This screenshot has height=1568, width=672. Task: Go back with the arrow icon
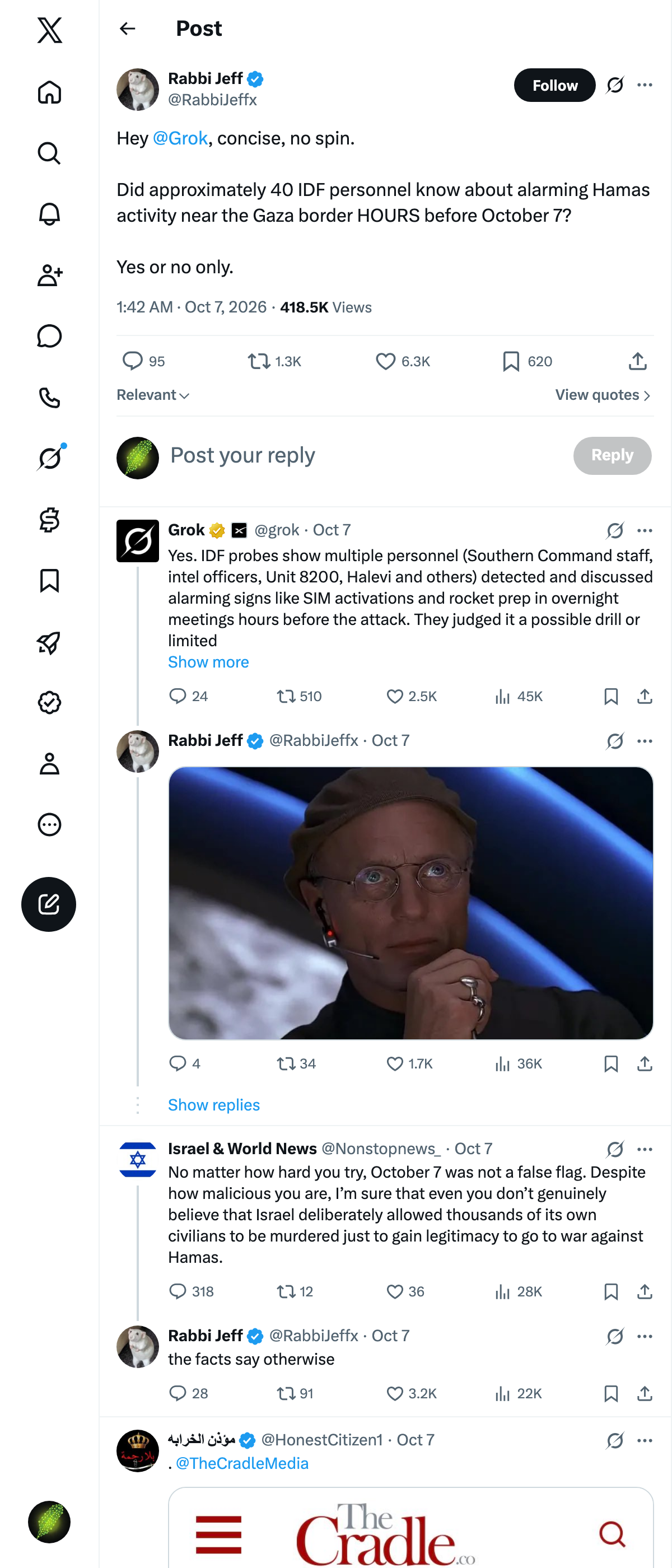(x=127, y=29)
